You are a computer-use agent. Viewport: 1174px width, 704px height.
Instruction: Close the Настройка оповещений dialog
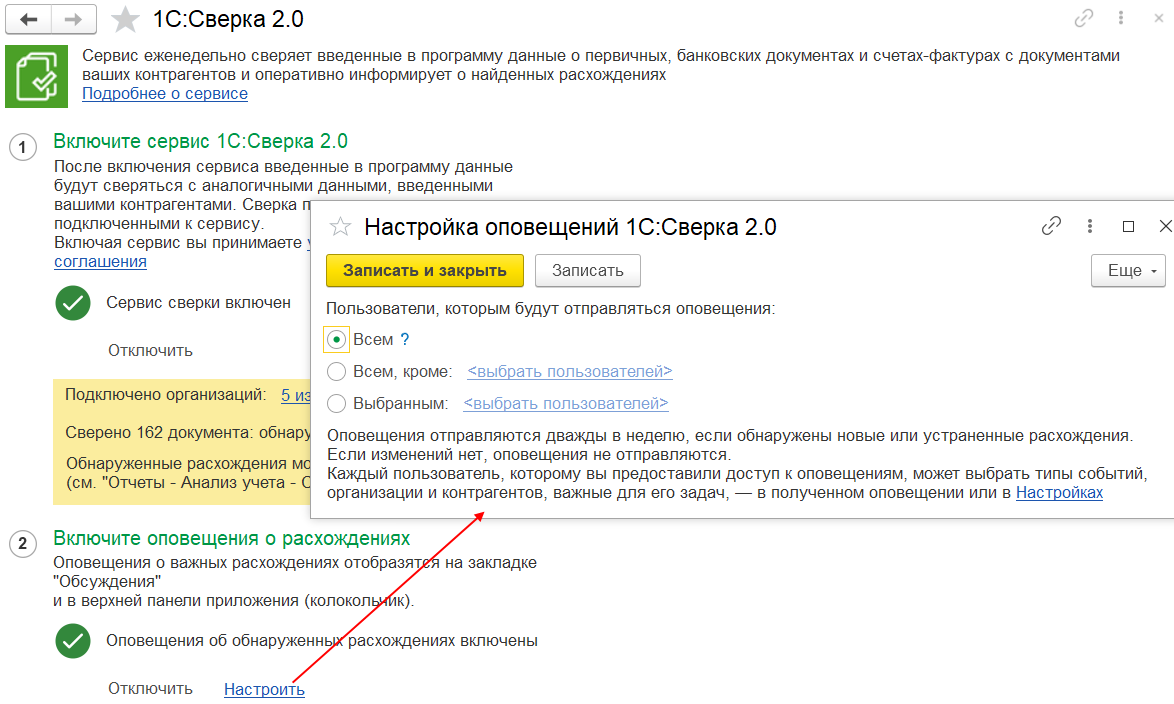tap(1165, 225)
